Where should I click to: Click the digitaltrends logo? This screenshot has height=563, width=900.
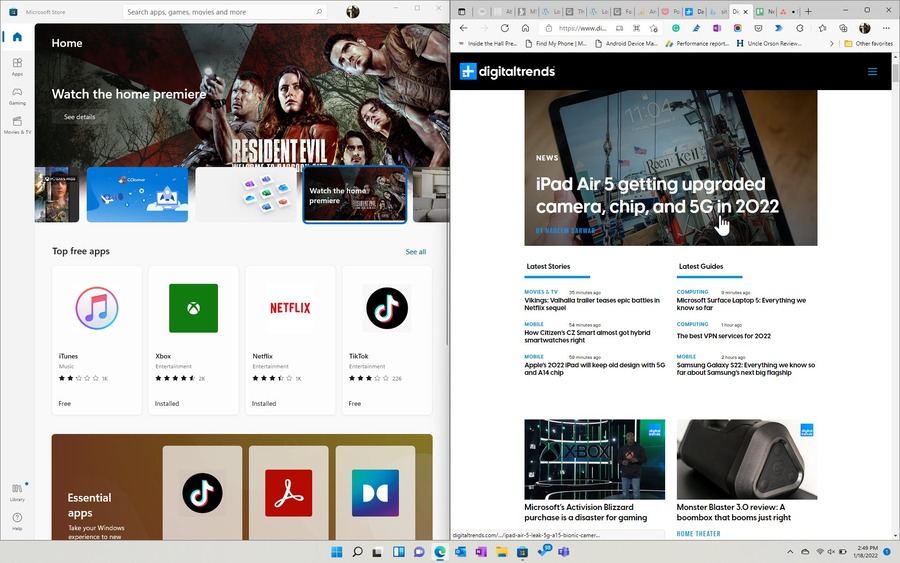[507, 71]
